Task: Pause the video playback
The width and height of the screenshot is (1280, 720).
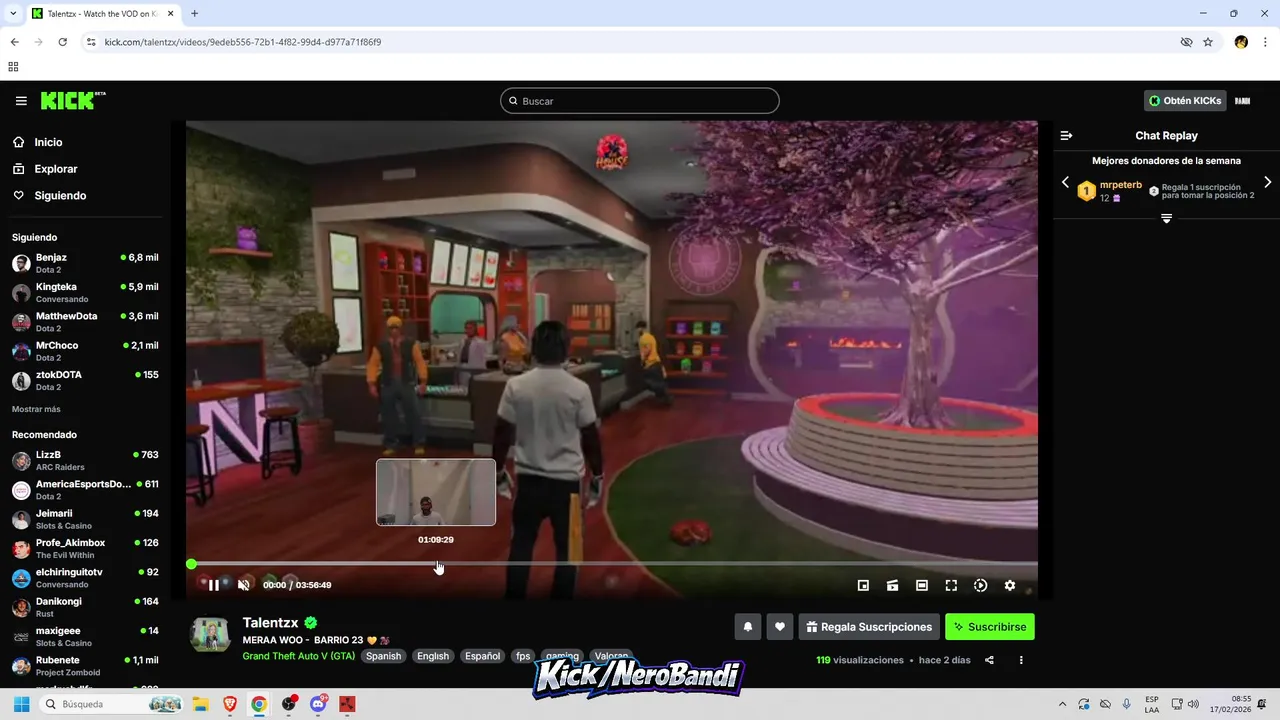Action: click(x=213, y=585)
